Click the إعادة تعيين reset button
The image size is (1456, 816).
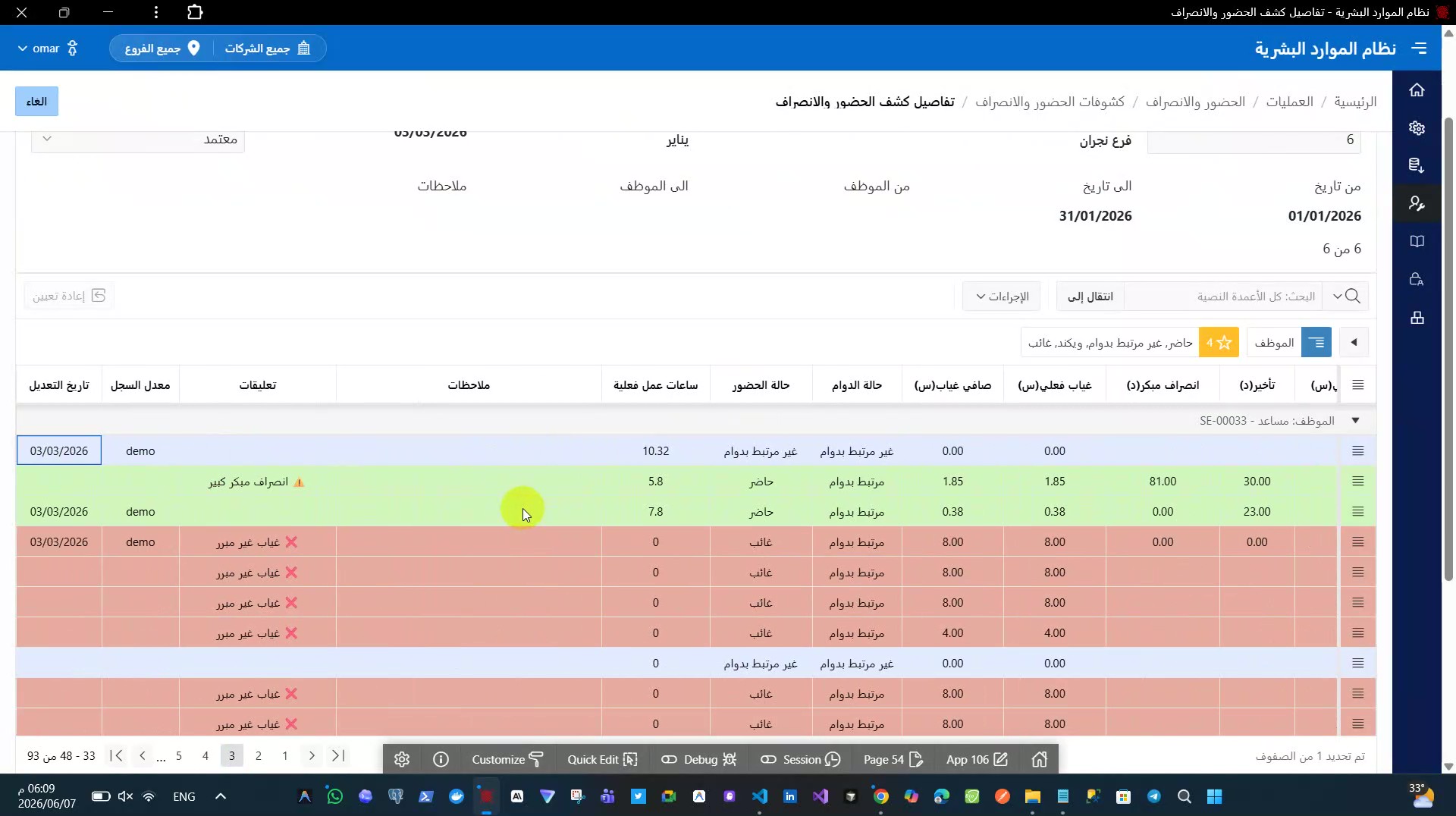tap(69, 296)
